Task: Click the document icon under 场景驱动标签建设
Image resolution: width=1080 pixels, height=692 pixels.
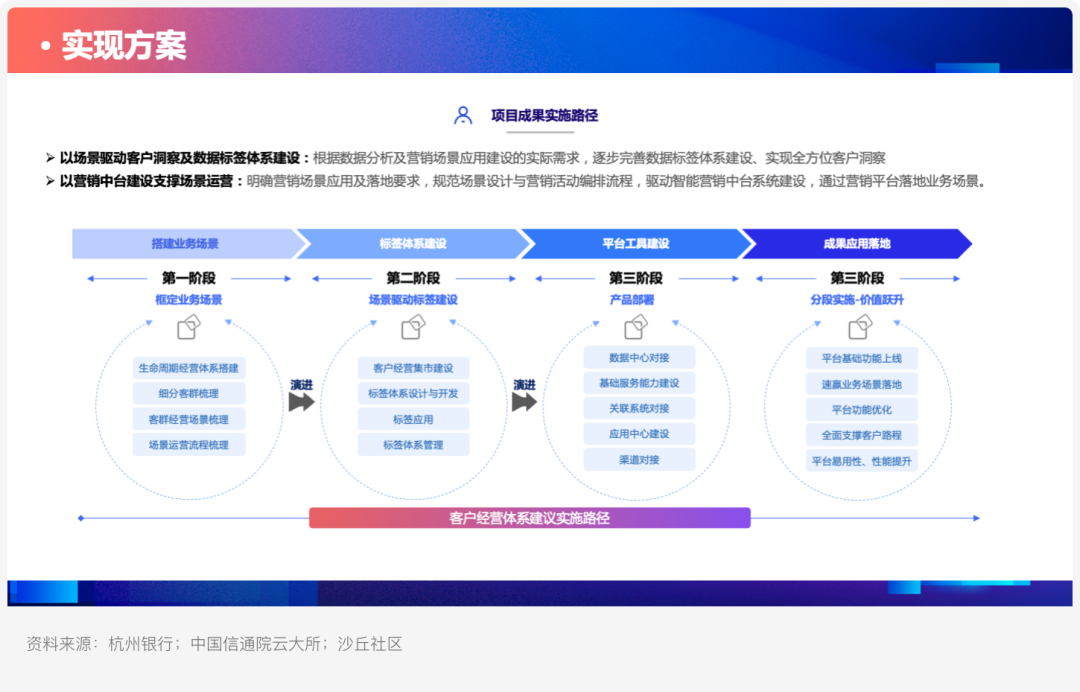Action: (x=413, y=327)
